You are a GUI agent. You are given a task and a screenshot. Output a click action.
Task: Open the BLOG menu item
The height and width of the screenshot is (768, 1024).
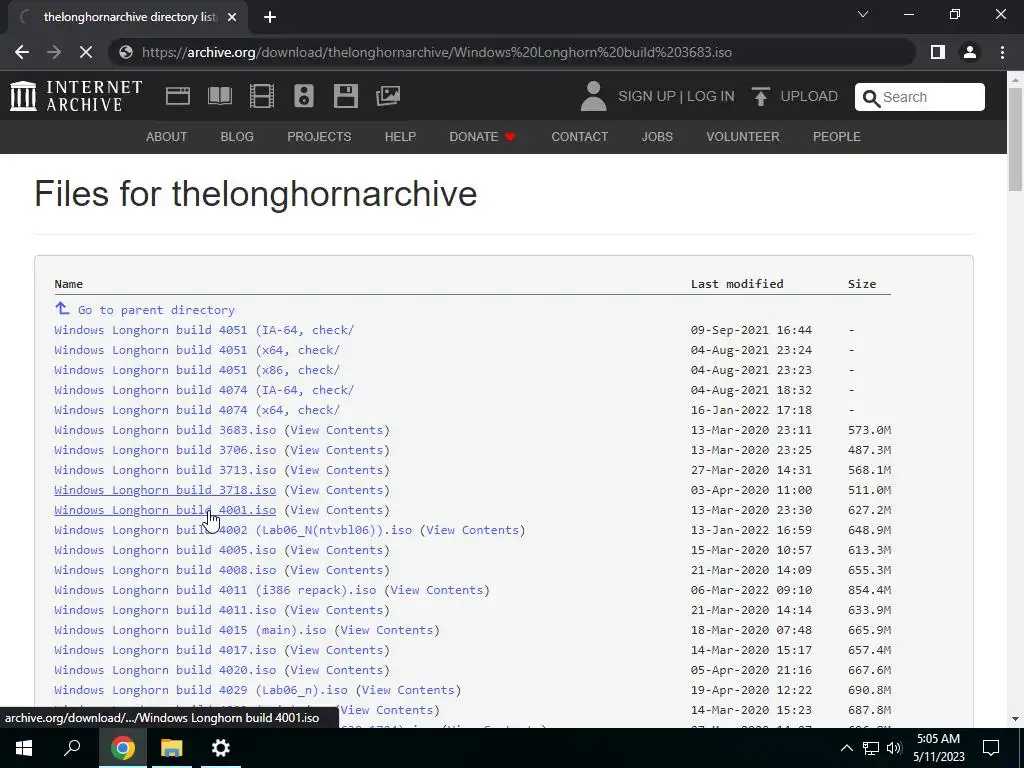tap(237, 136)
